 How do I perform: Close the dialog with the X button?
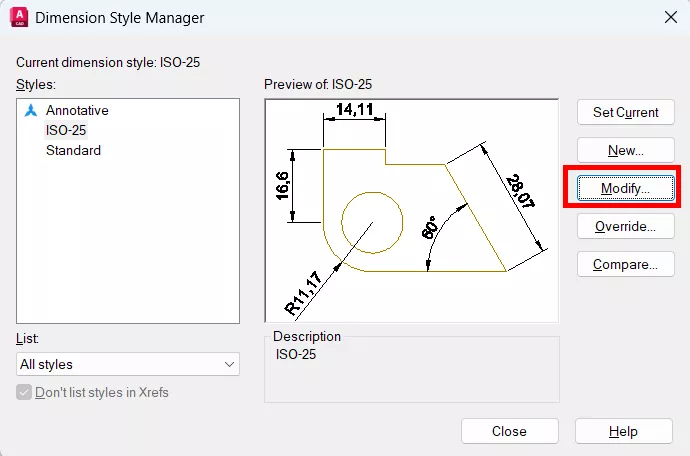669,17
